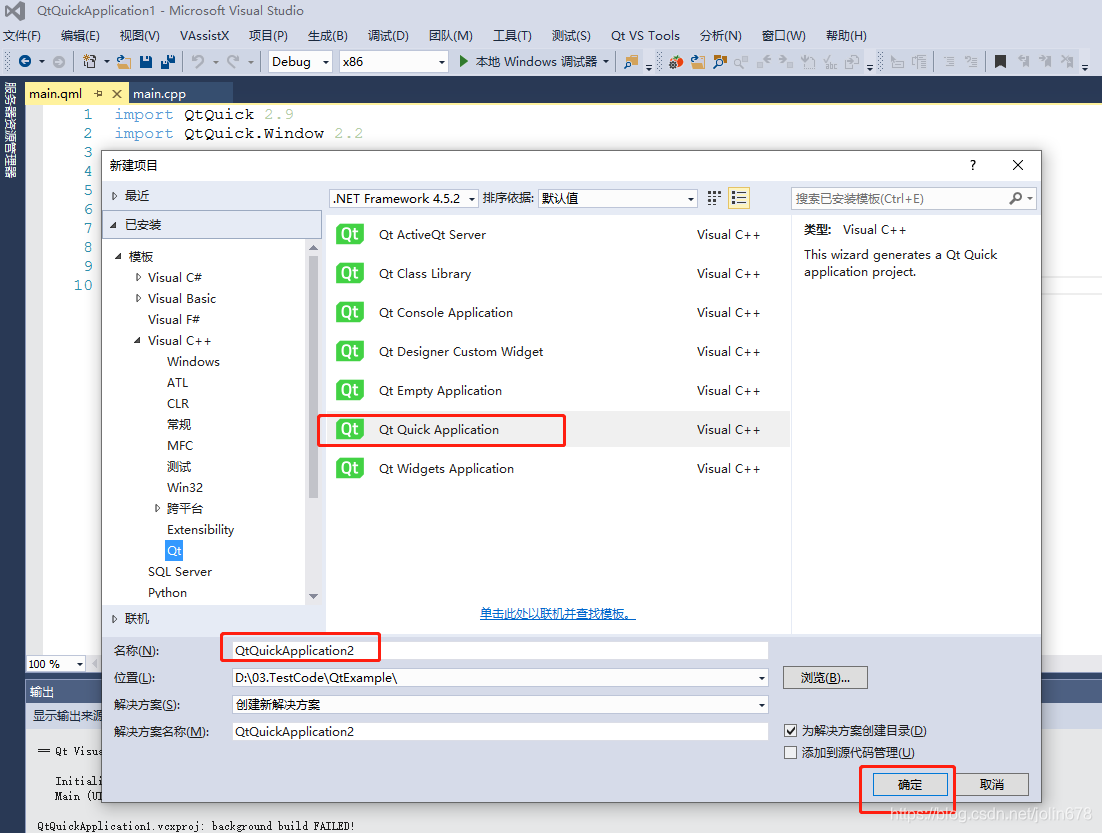Select the MFC item in the template tree

(180, 446)
